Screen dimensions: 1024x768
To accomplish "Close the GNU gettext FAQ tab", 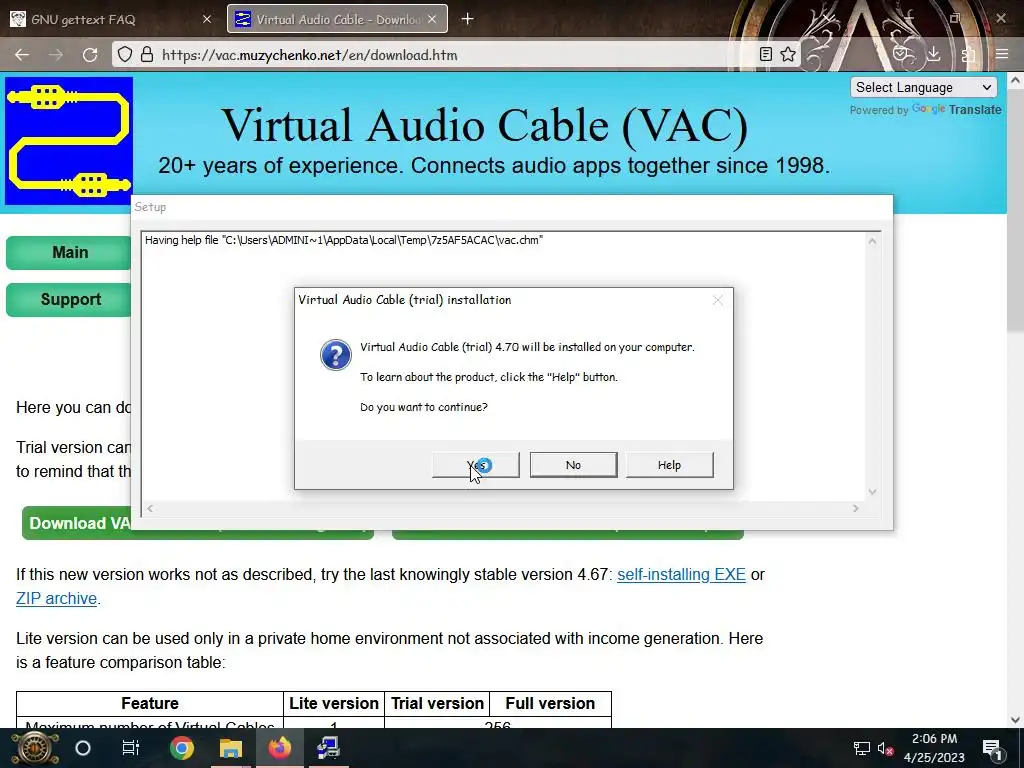I will coord(207,20).
